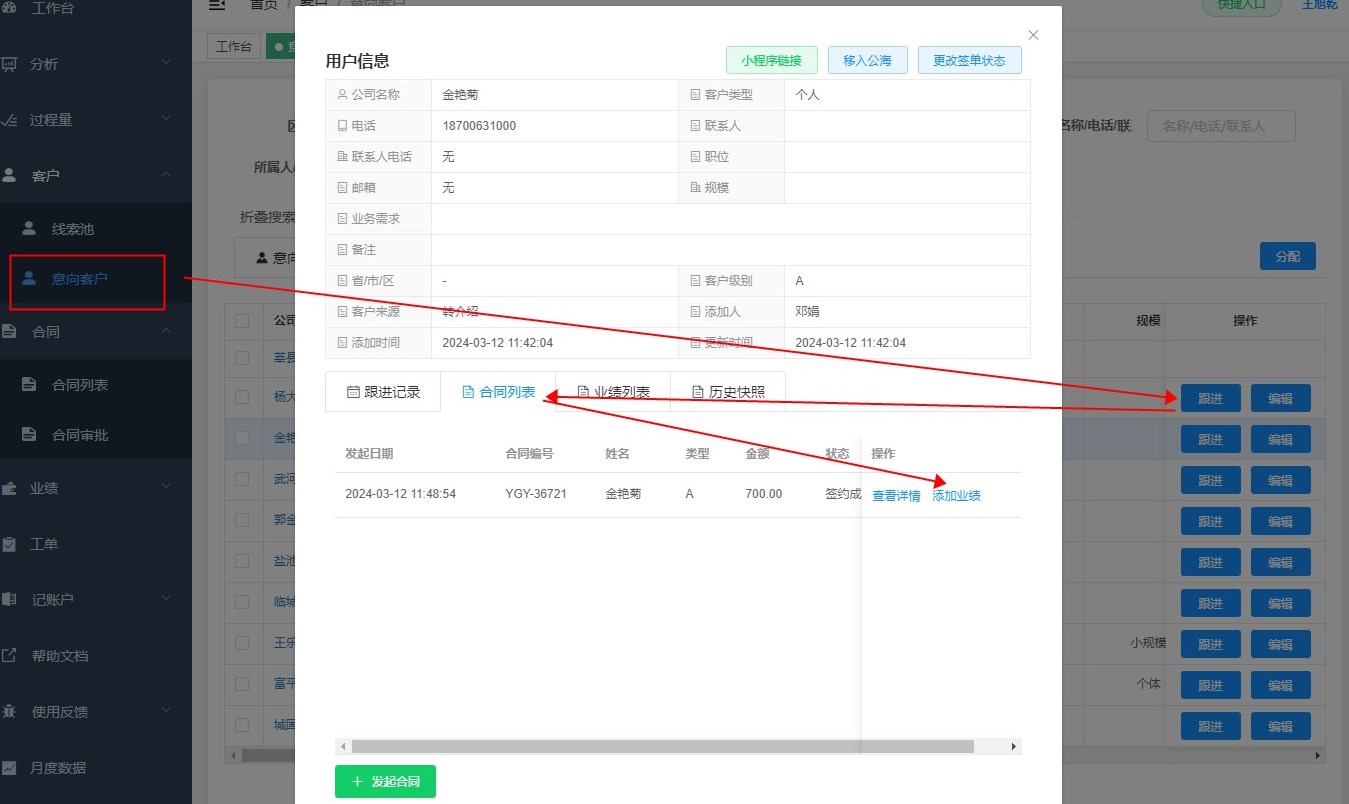Viewport: 1349px width, 804px height.
Task: Expand the 过程量 menu chevron
Action: 166,119
